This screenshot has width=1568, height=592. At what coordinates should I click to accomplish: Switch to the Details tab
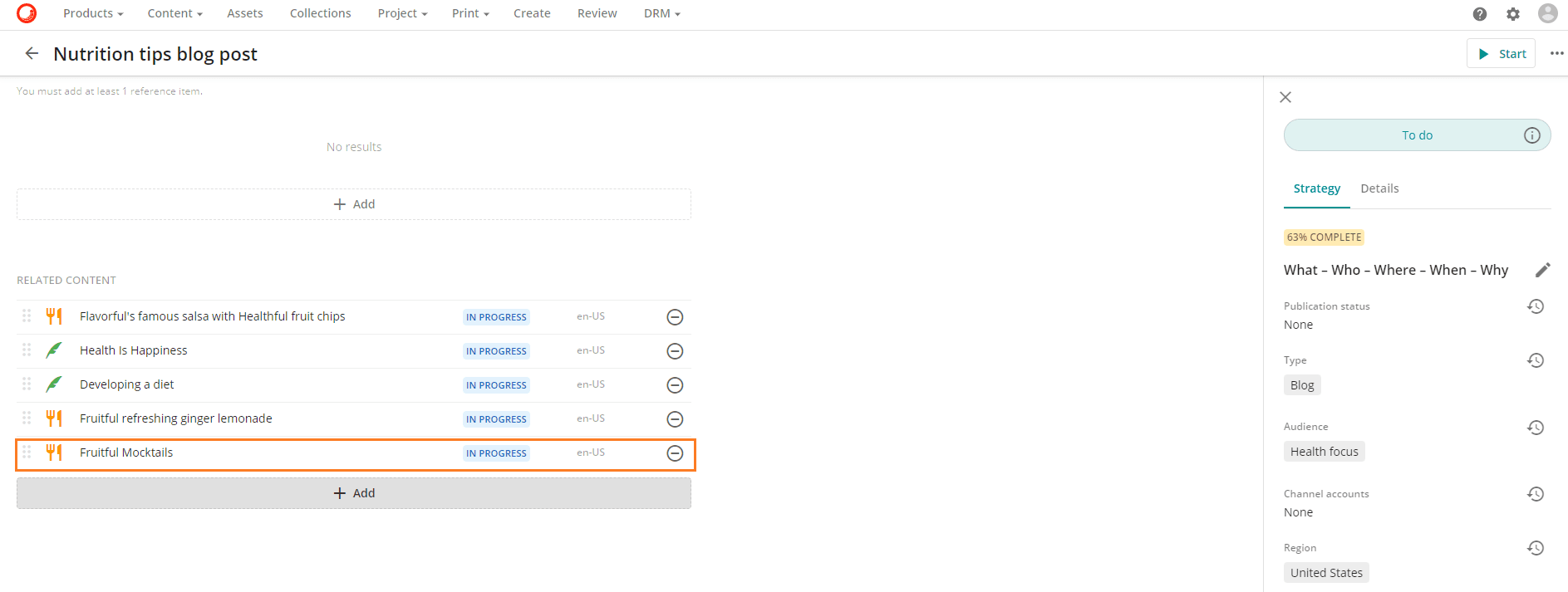coord(1379,188)
